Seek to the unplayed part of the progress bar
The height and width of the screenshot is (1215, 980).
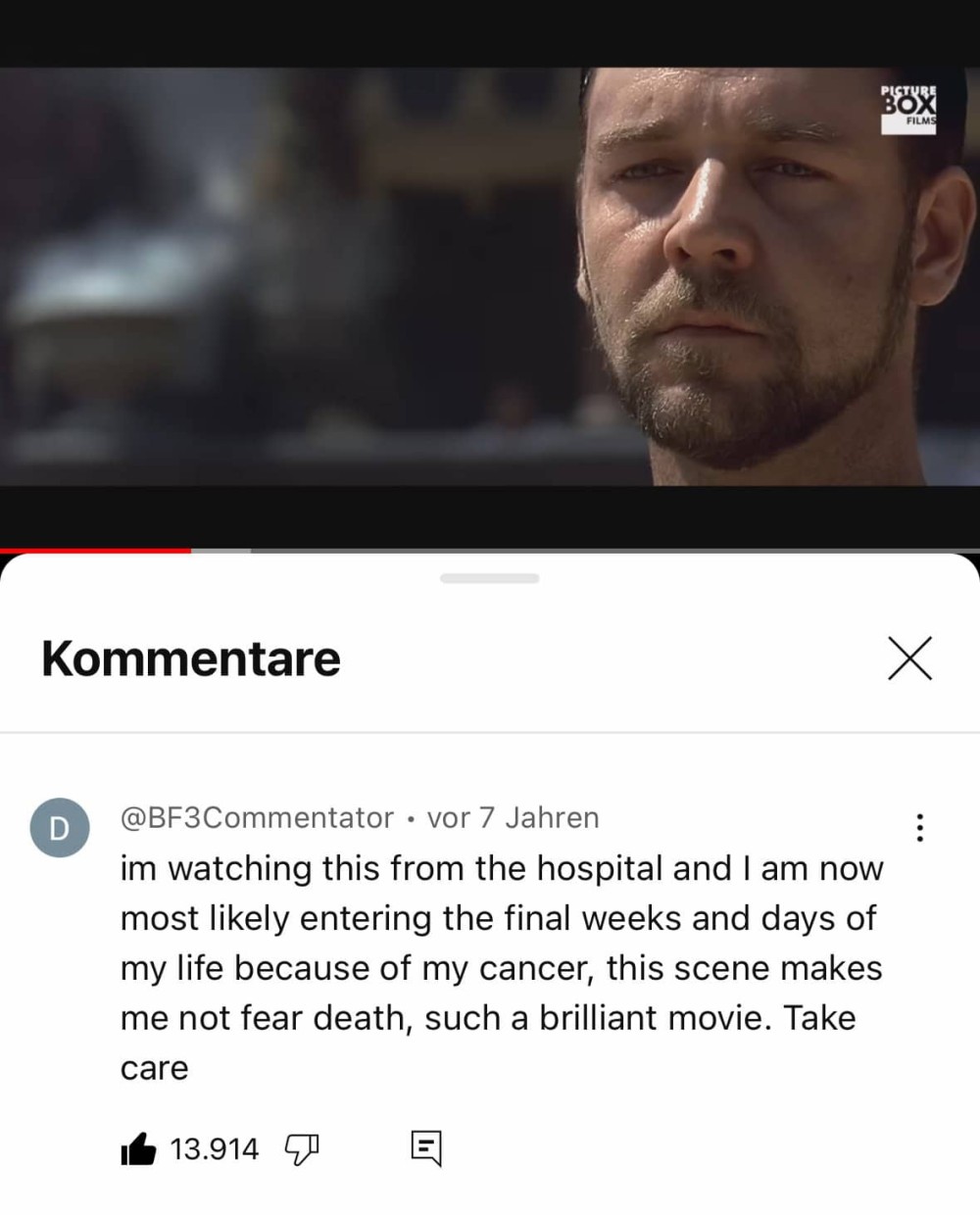[615, 551]
